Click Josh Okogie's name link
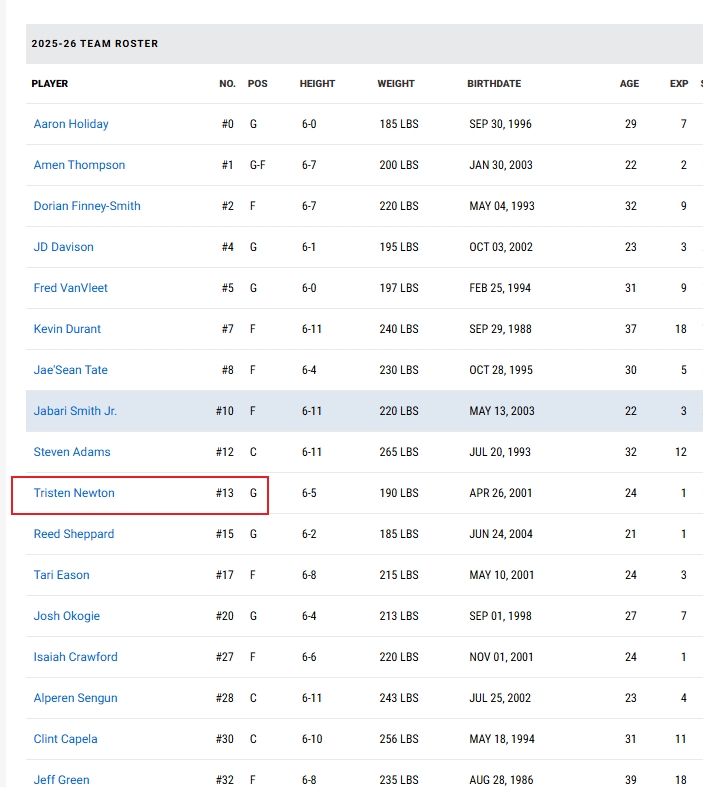Viewport: 703px width, 787px height. point(67,616)
